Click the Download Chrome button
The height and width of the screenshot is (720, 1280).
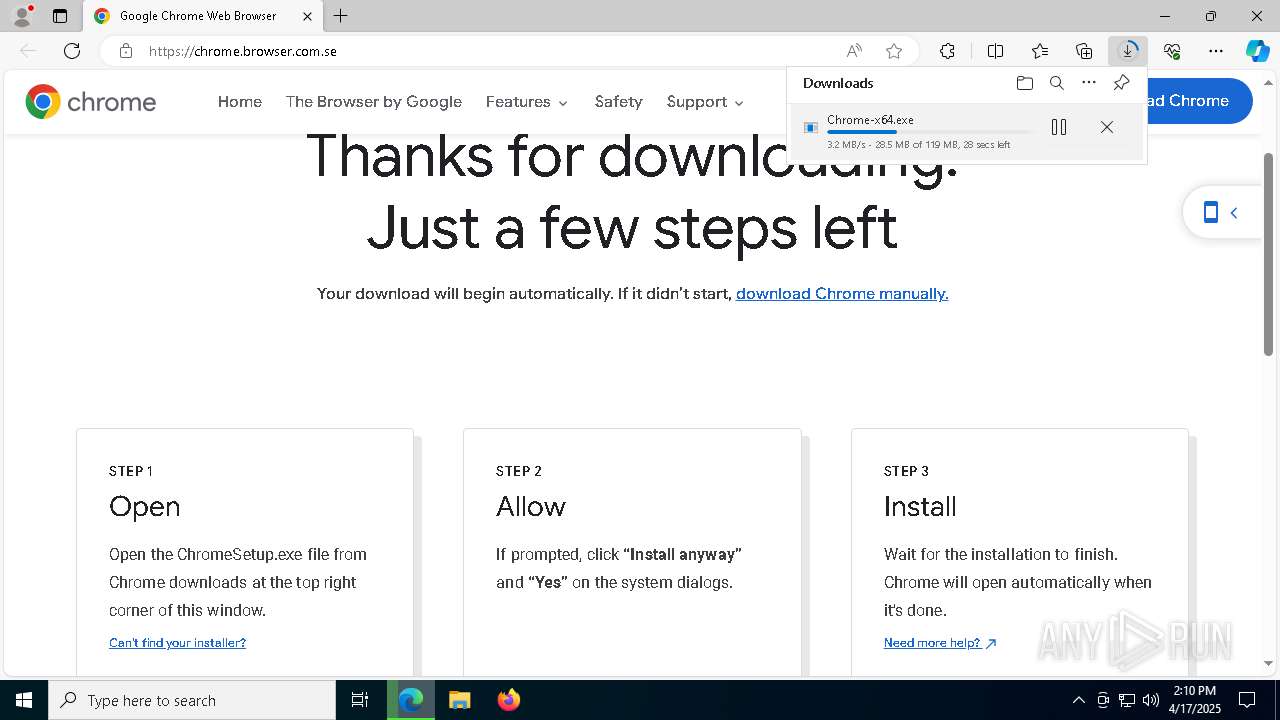(x=1198, y=101)
